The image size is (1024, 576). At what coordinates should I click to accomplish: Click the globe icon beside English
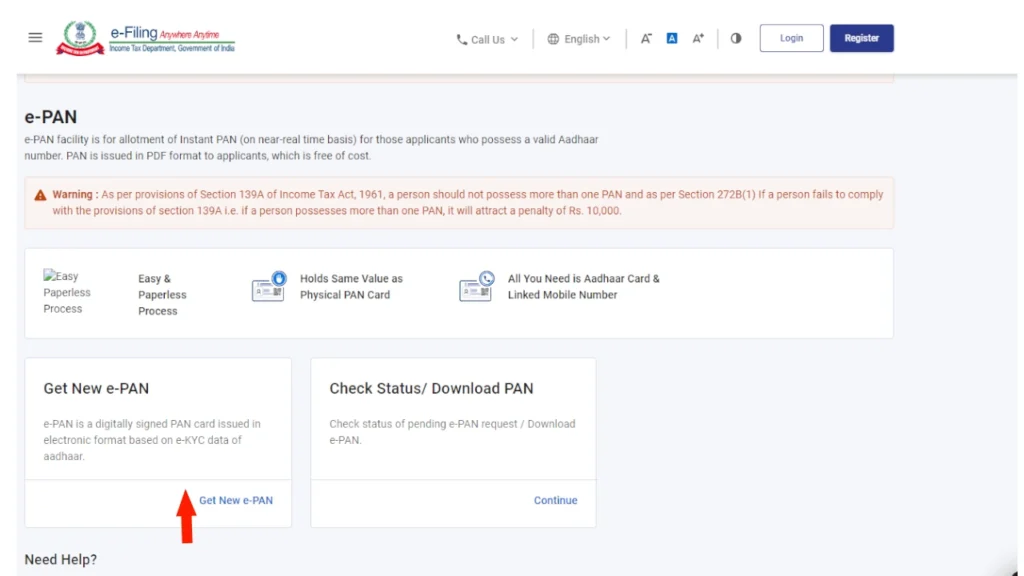553,39
